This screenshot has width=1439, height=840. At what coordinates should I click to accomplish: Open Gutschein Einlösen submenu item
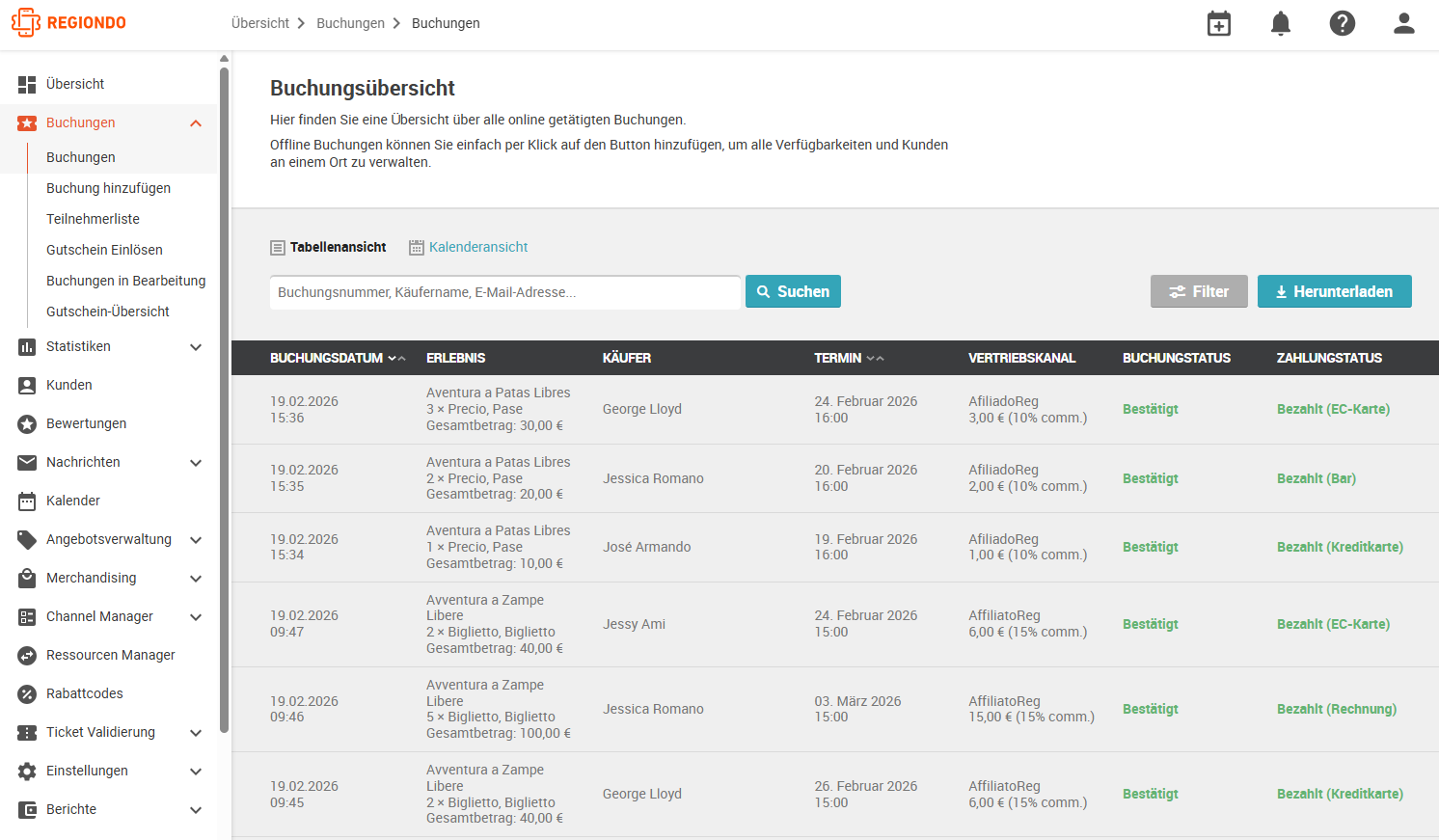[x=104, y=250]
